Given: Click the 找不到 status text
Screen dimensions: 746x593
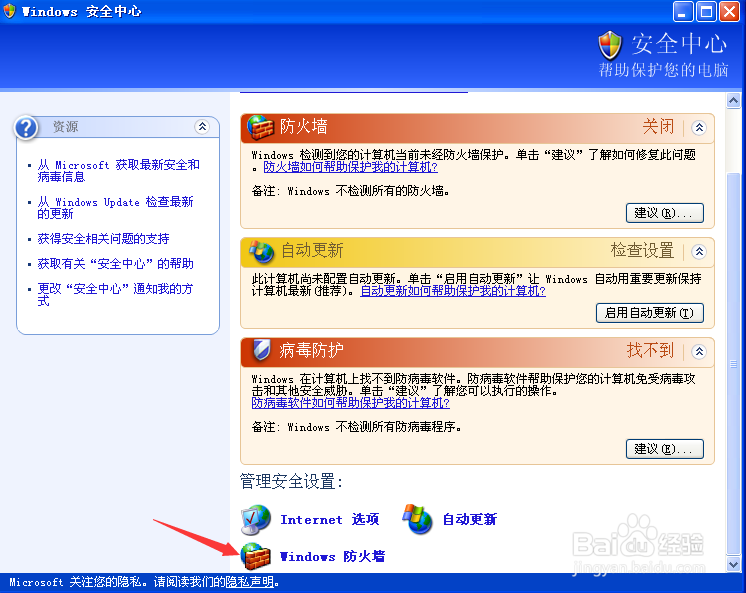Looking at the screenshot, I should tap(650, 350).
